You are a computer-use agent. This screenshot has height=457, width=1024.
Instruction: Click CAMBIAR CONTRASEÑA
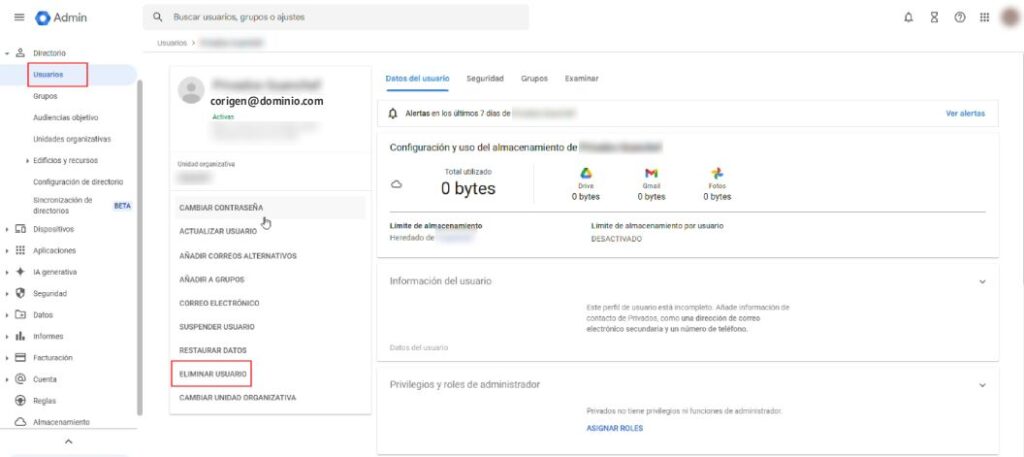pos(221,208)
